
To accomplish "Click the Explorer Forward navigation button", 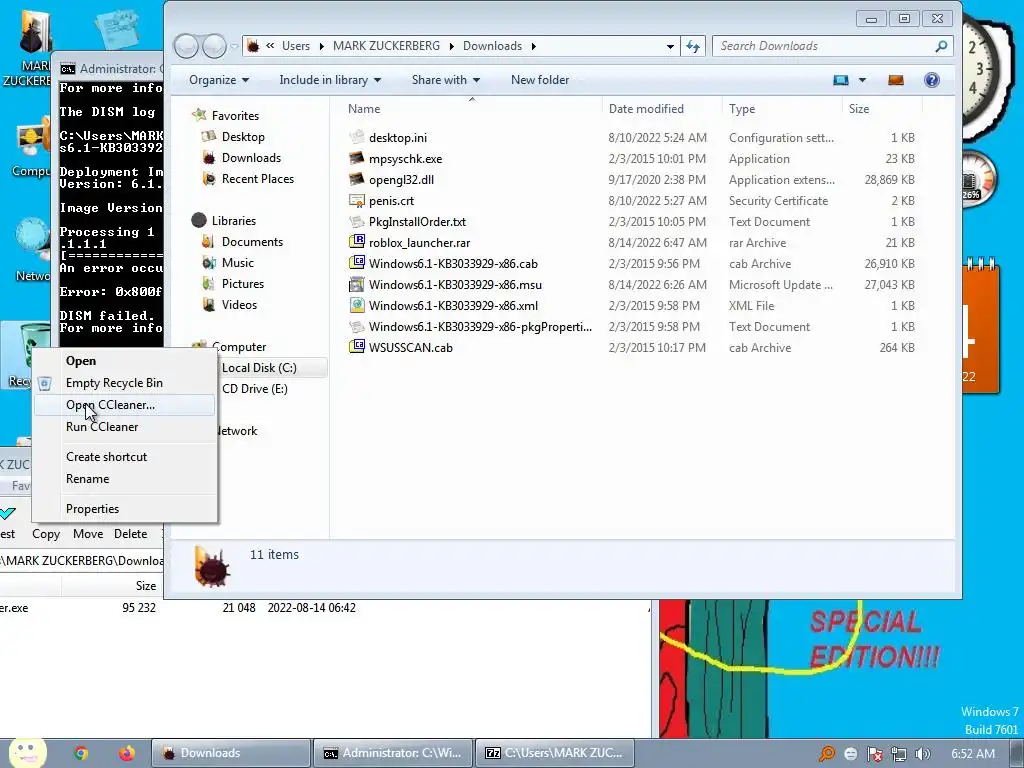I will click(x=214, y=46).
